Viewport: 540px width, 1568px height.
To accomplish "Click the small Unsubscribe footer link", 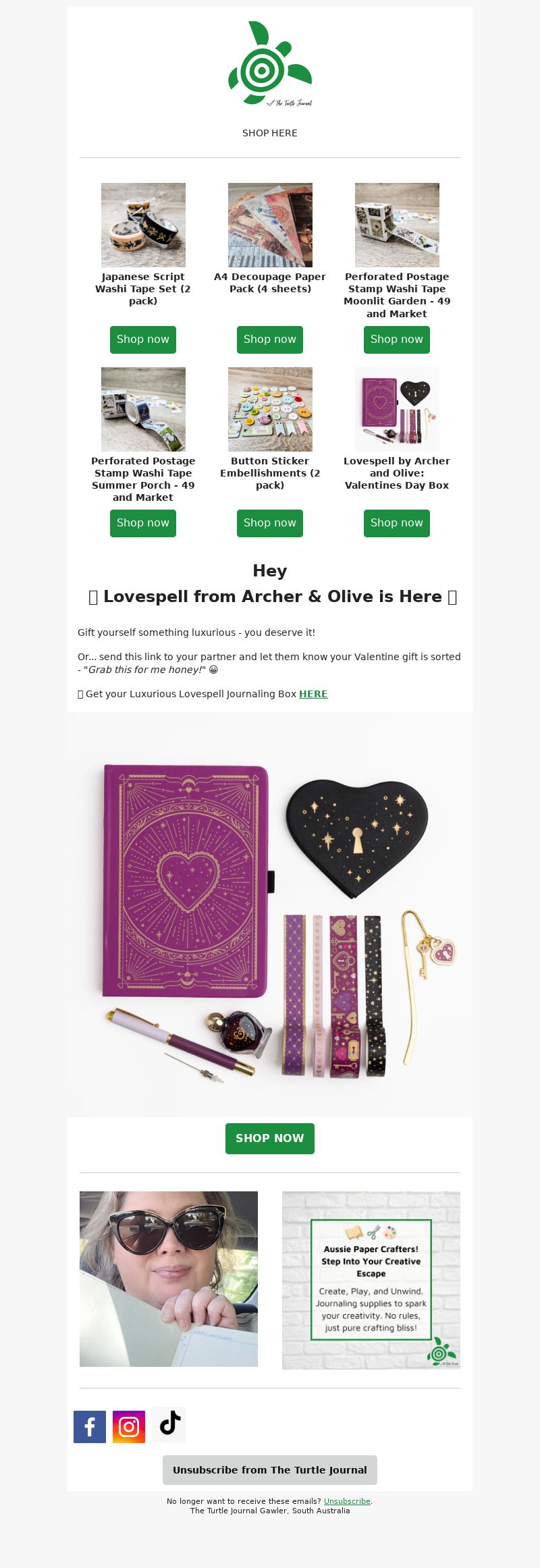I will pos(347,1501).
